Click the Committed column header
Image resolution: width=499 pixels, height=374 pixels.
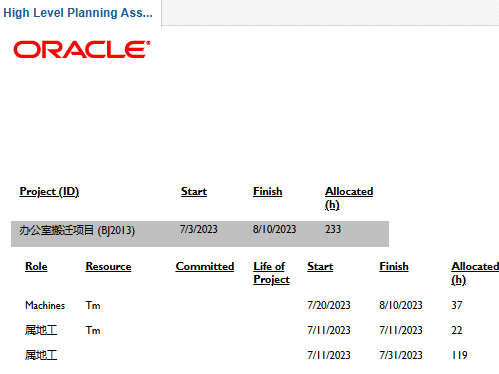click(205, 266)
